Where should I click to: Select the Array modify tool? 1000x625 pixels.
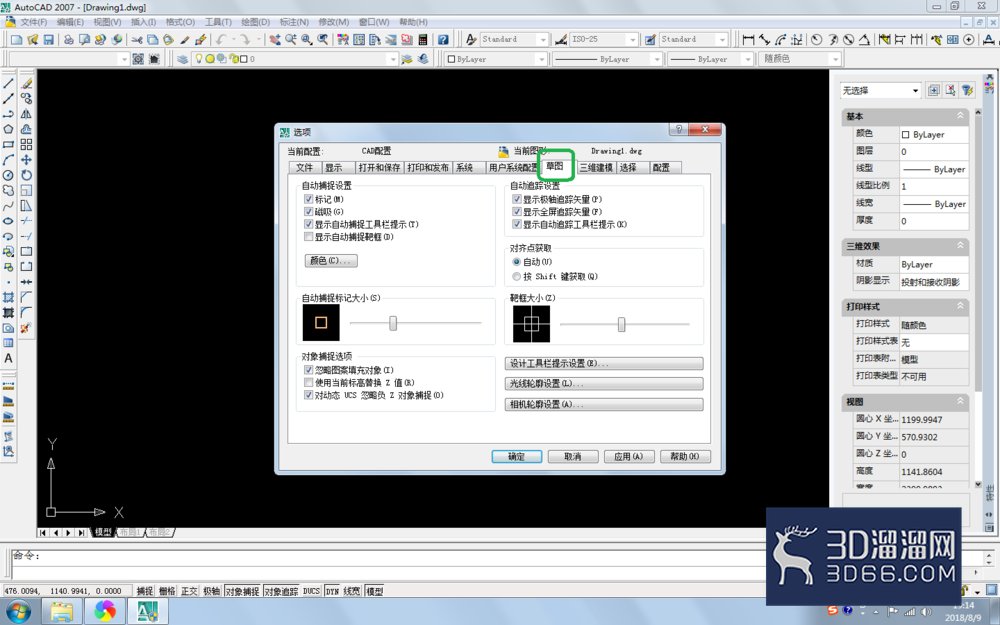26,145
